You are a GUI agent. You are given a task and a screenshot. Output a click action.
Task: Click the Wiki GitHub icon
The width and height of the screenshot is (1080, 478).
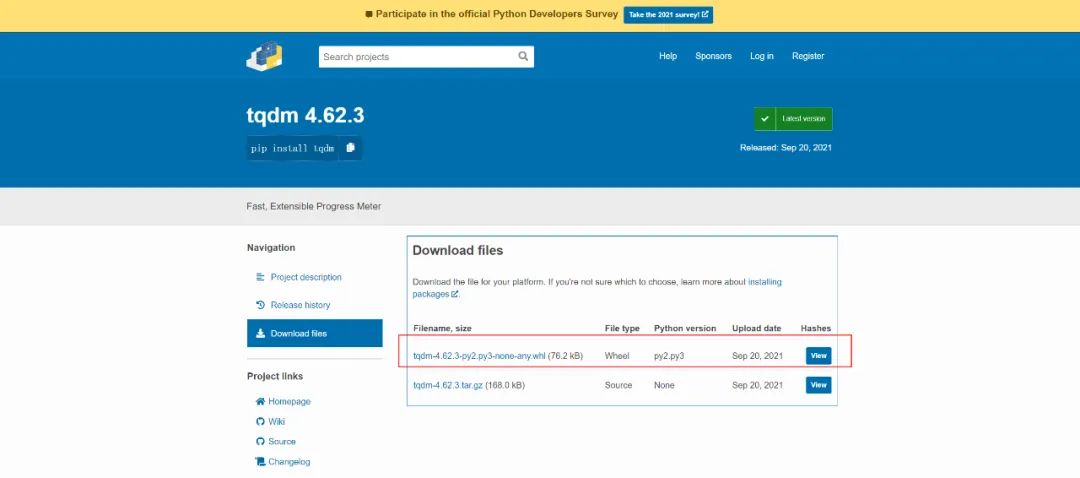click(260, 422)
